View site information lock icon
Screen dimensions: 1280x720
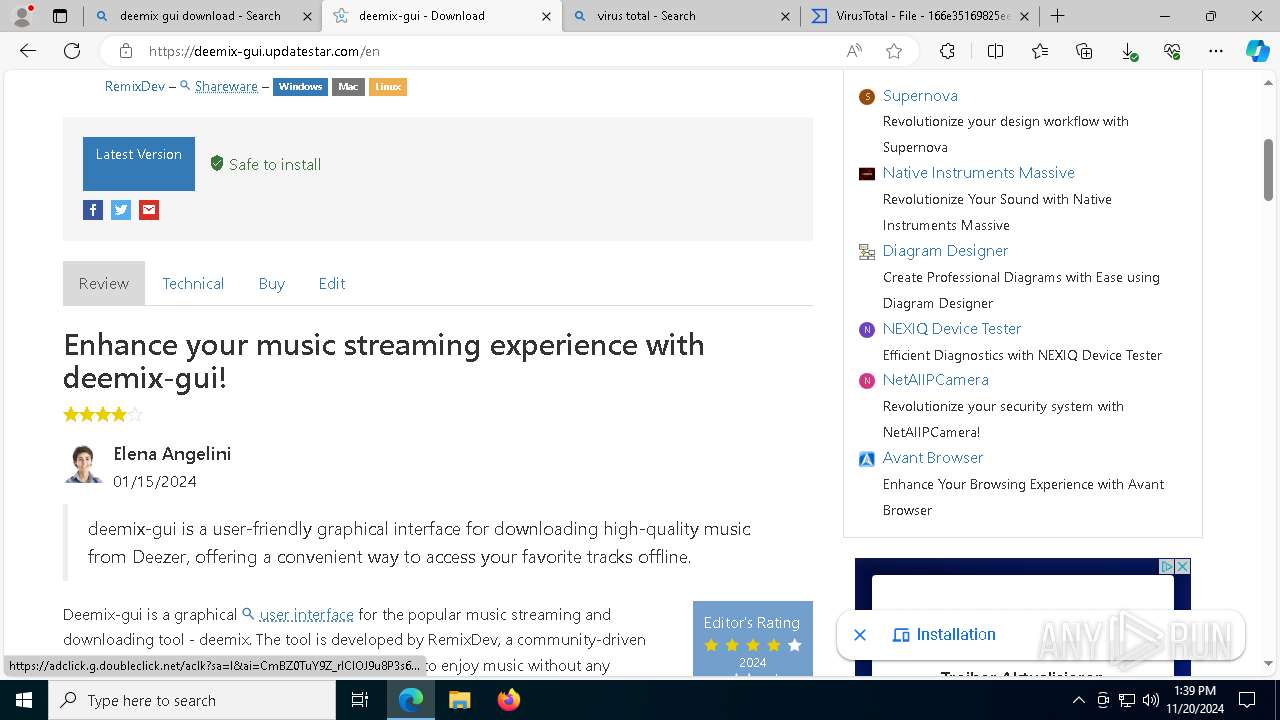click(x=125, y=51)
